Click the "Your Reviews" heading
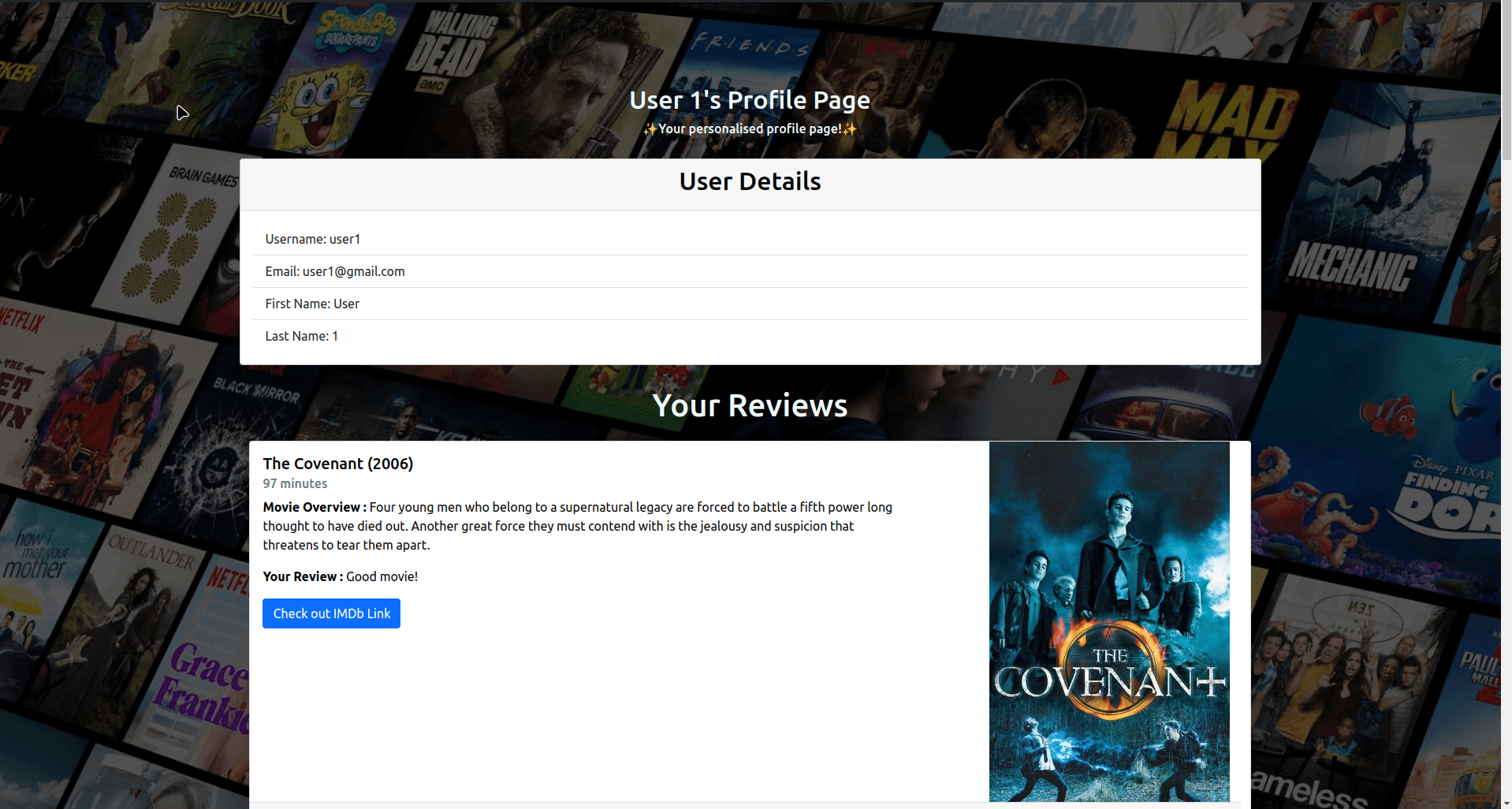This screenshot has height=809, width=1512. (x=750, y=405)
